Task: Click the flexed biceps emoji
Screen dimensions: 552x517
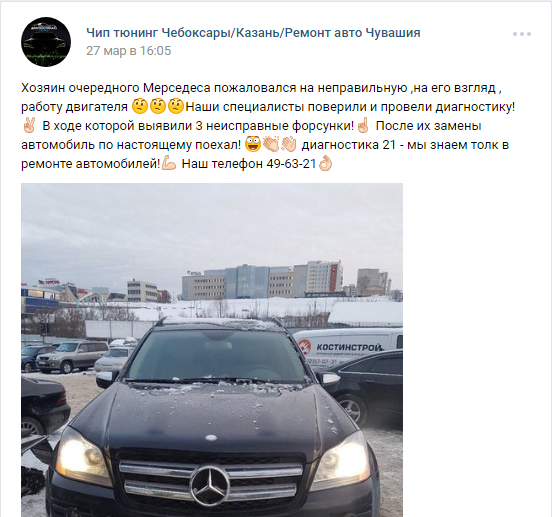Action: (x=169, y=163)
